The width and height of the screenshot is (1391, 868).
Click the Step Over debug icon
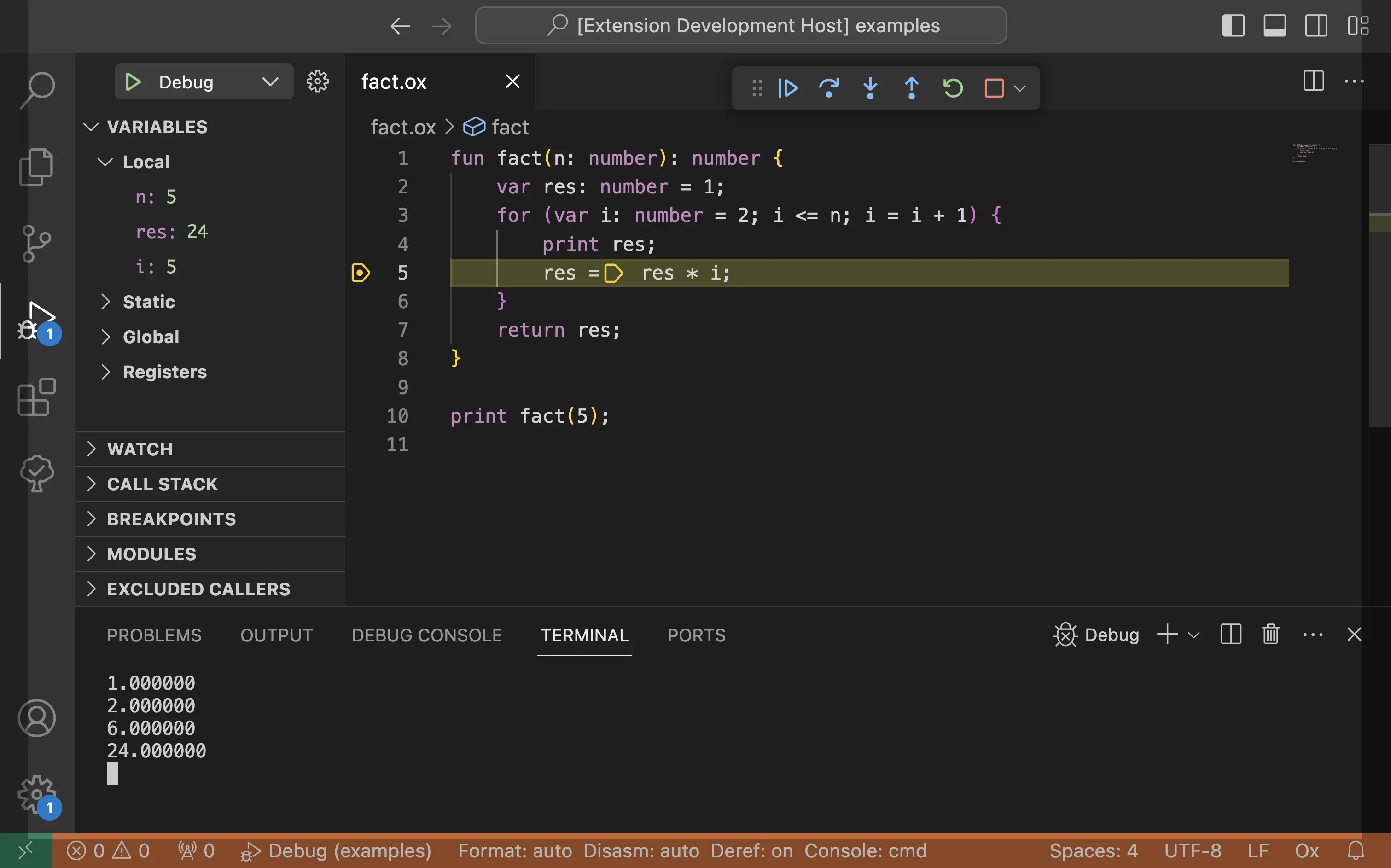click(829, 88)
